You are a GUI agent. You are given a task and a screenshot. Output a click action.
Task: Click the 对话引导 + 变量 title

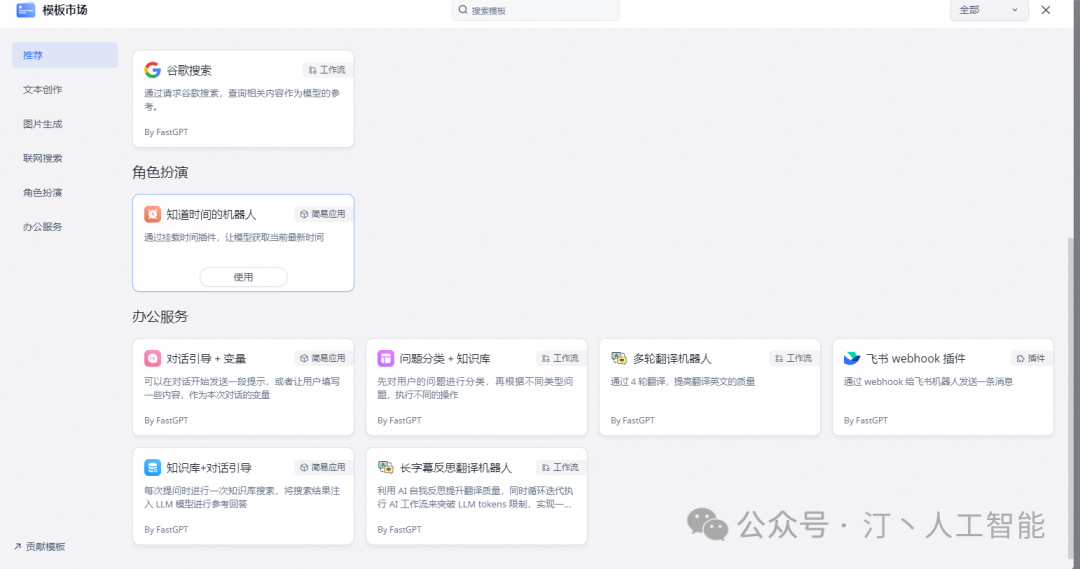206,358
